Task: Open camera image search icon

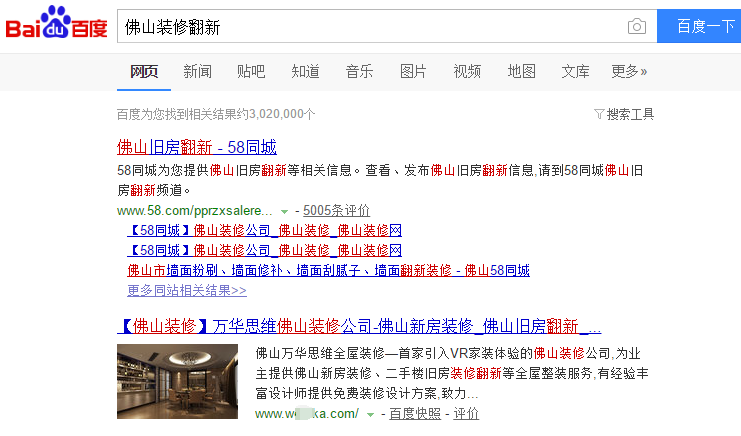Action: pos(637,26)
